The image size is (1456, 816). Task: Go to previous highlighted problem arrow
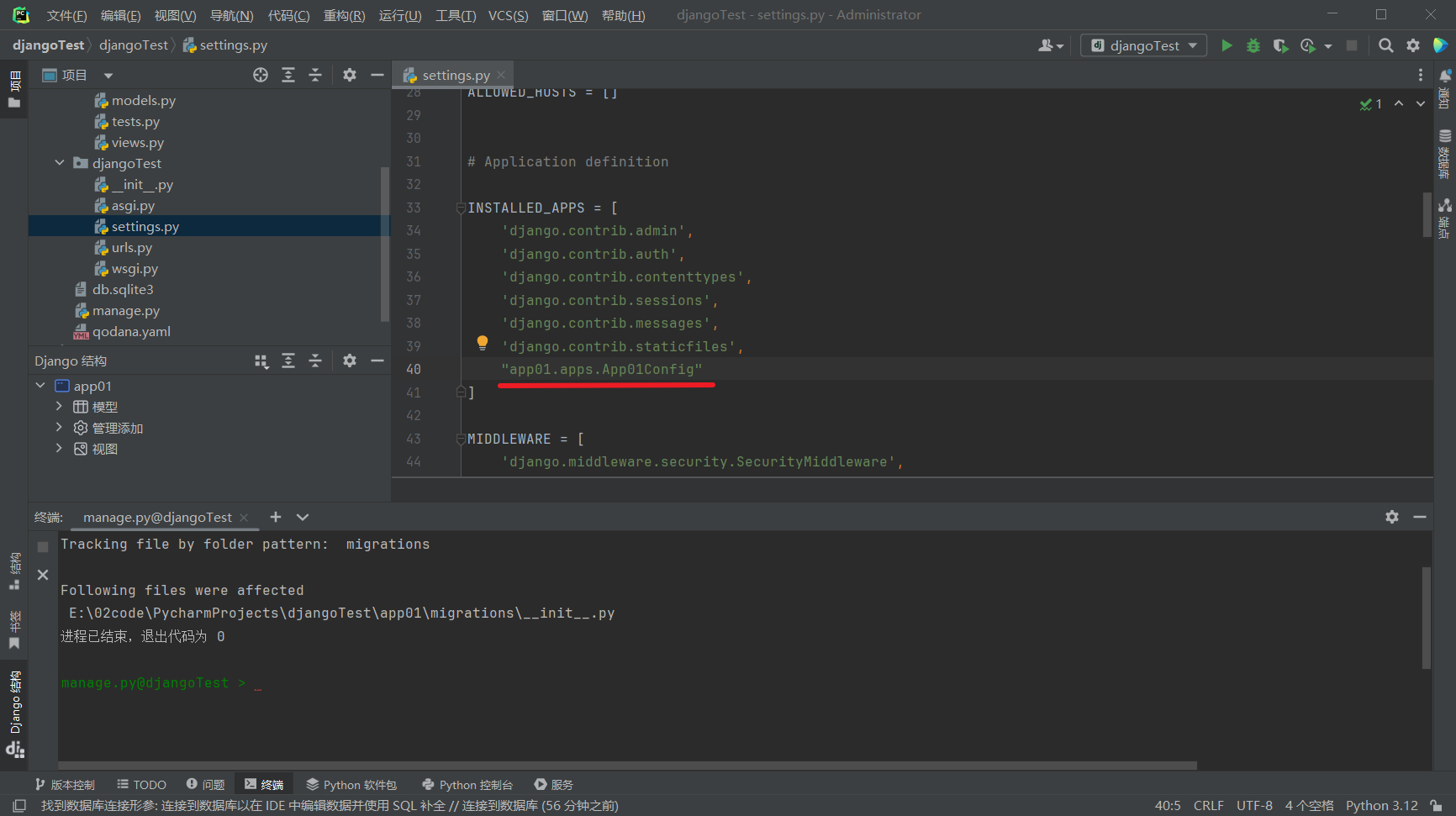point(1399,103)
